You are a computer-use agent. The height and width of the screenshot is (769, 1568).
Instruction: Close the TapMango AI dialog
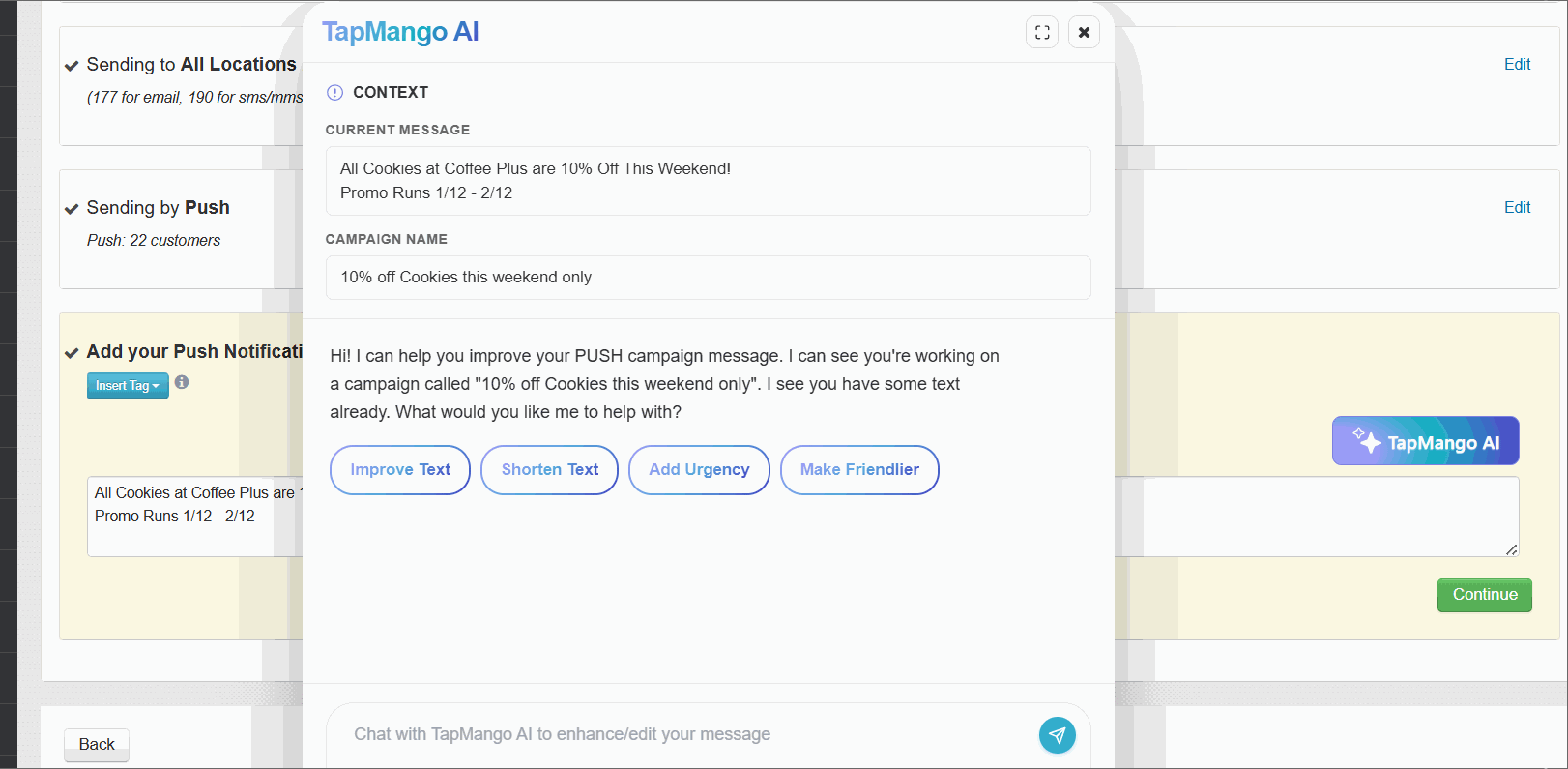pos(1084,32)
